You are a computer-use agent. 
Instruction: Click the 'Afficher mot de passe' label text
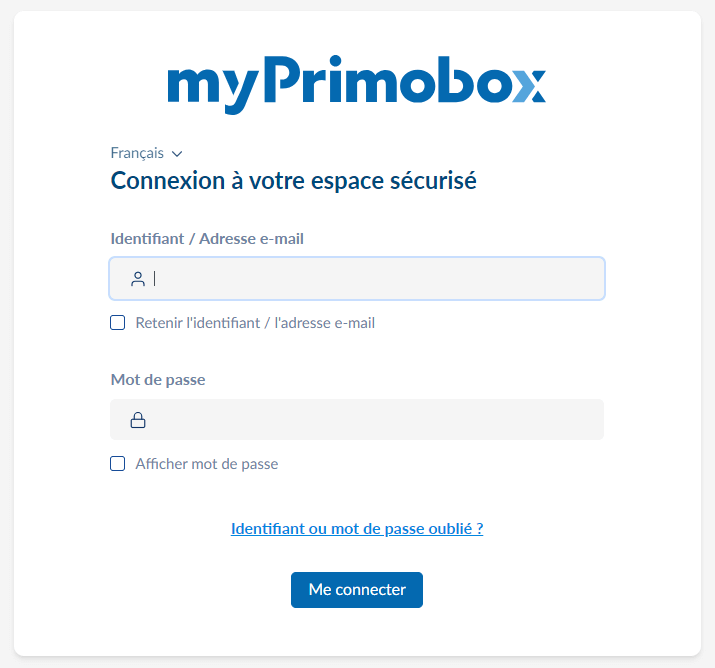pyautogui.click(x=207, y=464)
